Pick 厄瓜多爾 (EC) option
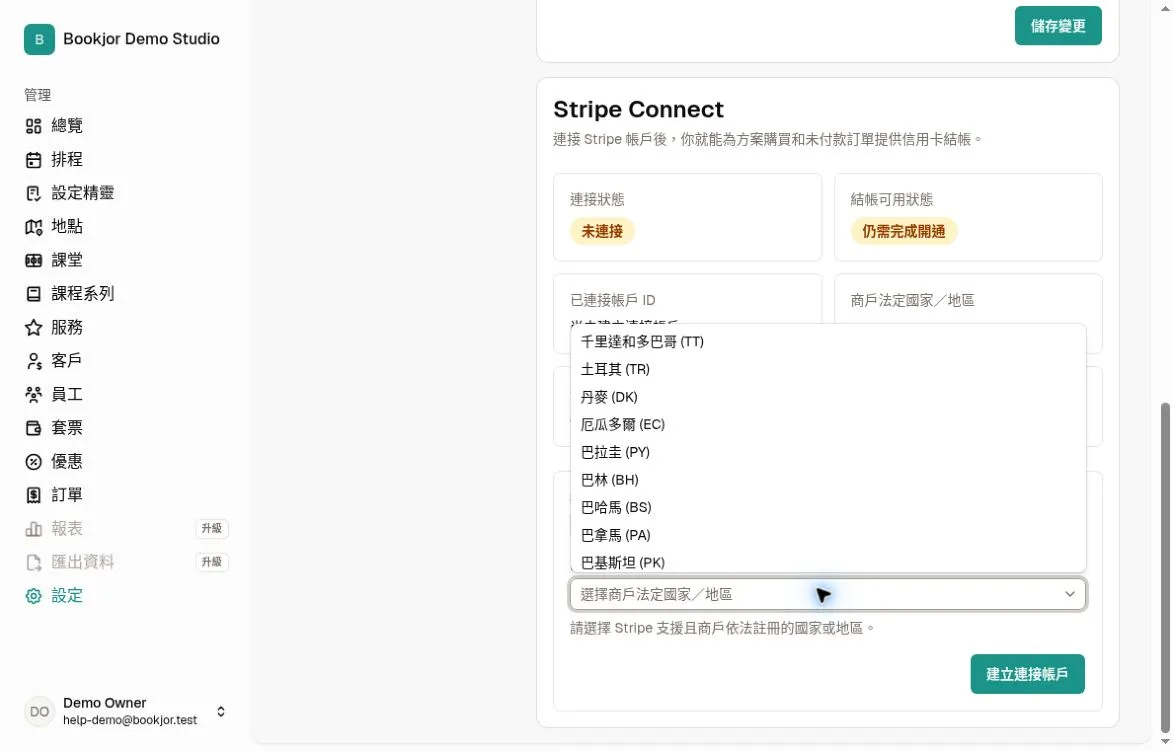This screenshot has height=751, width=1173. pyautogui.click(x=827, y=425)
